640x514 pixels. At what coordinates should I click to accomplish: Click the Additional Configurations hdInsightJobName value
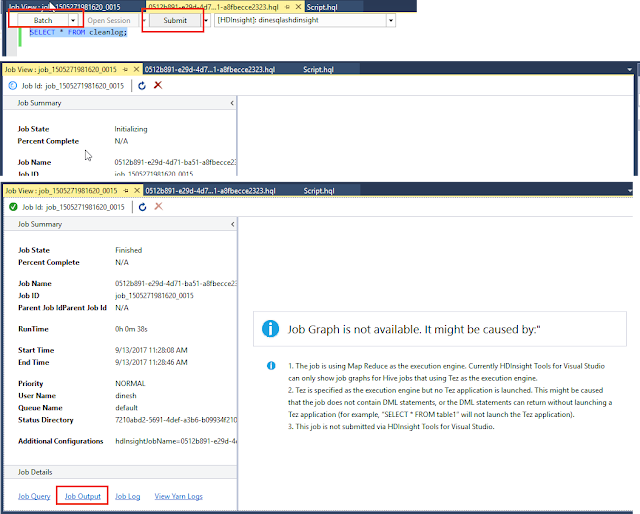tap(176, 441)
